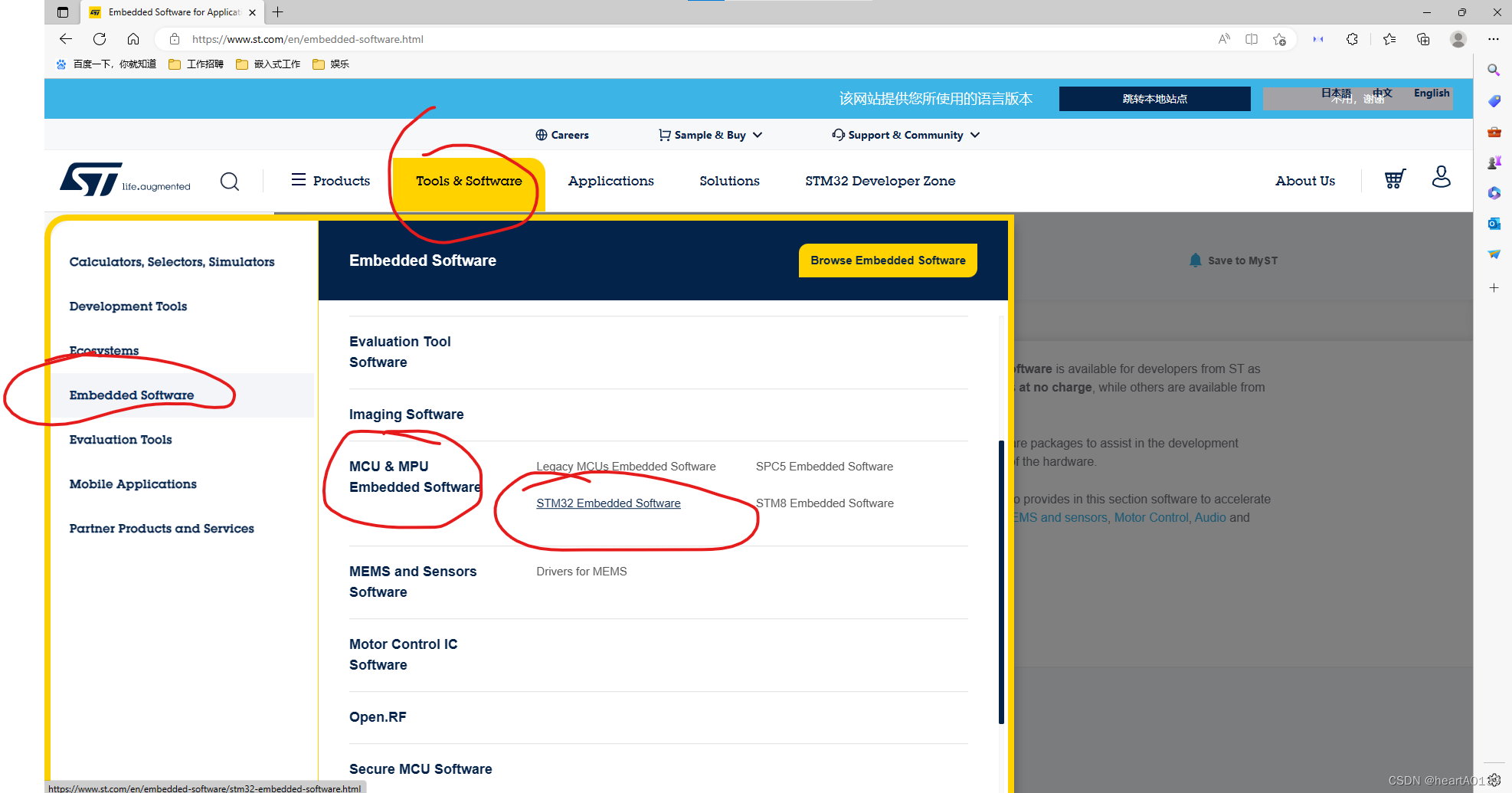Open browser extensions puzzle icon
The height and width of the screenshot is (793, 1512).
click(x=1352, y=39)
